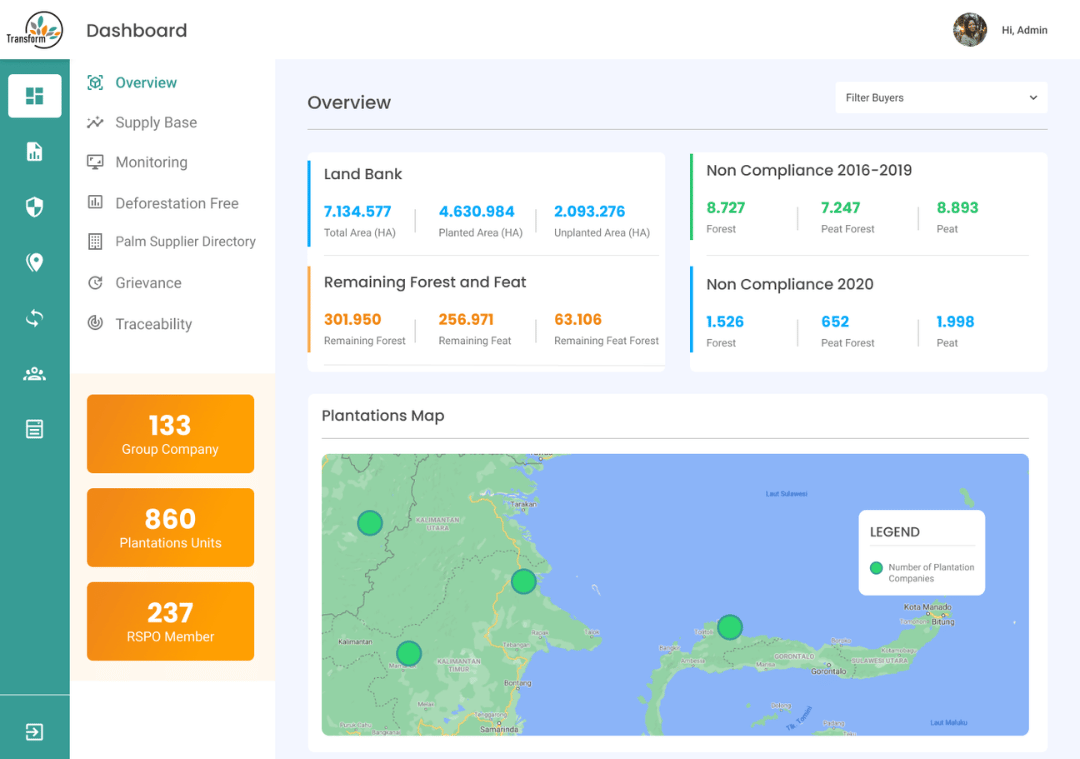Select the people group icon in sidebar
This screenshot has height=759, width=1080.
pos(35,374)
